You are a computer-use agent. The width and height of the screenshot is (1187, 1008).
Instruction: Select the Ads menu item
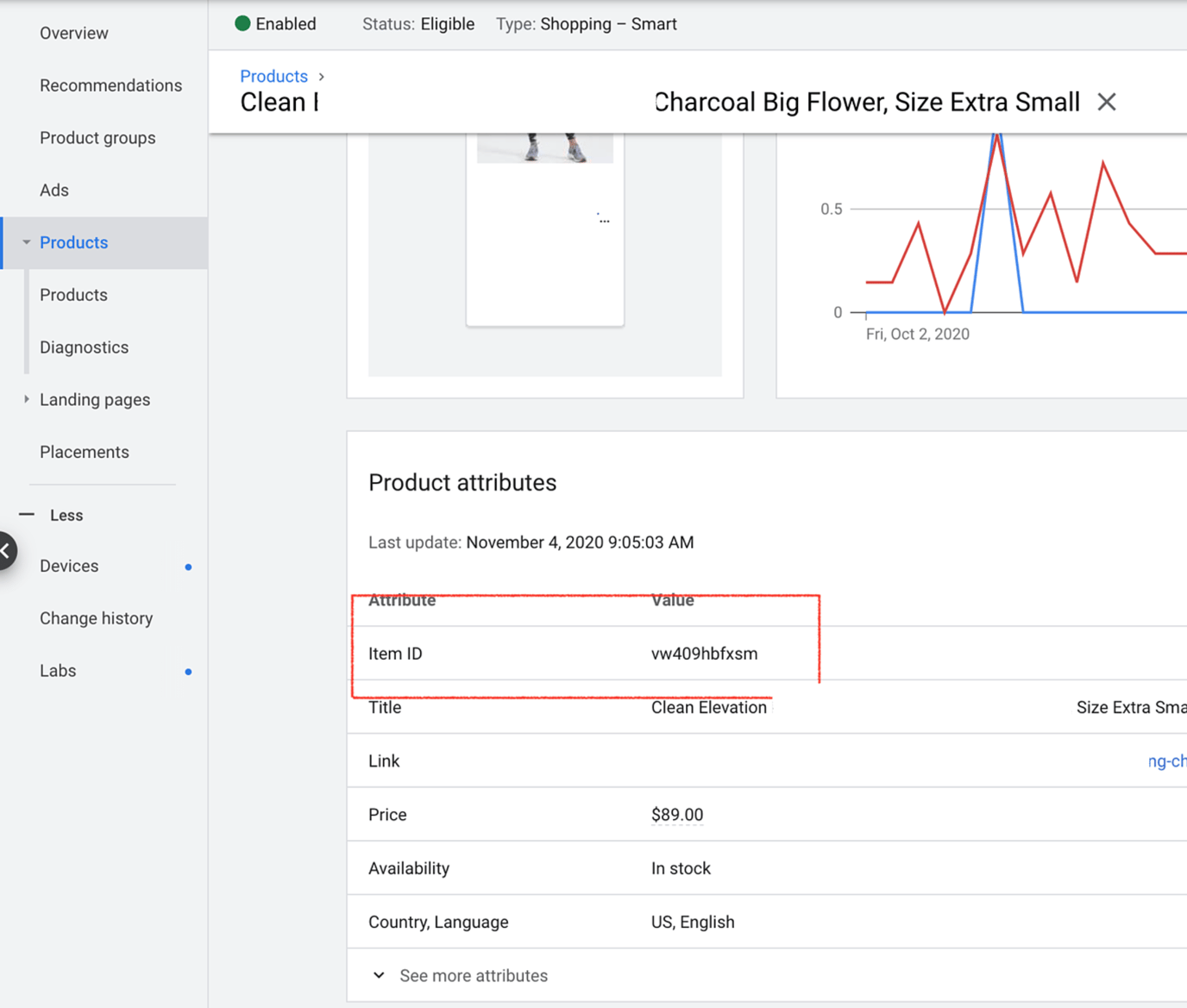pyautogui.click(x=54, y=191)
